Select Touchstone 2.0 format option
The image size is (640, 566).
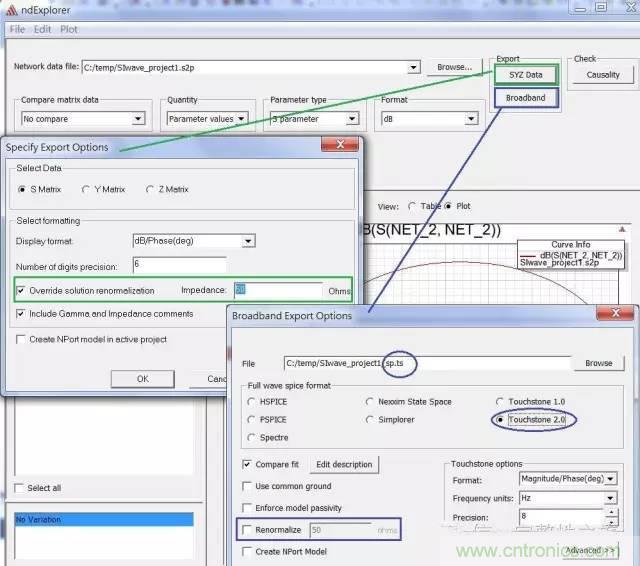click(x=501, y=420)
